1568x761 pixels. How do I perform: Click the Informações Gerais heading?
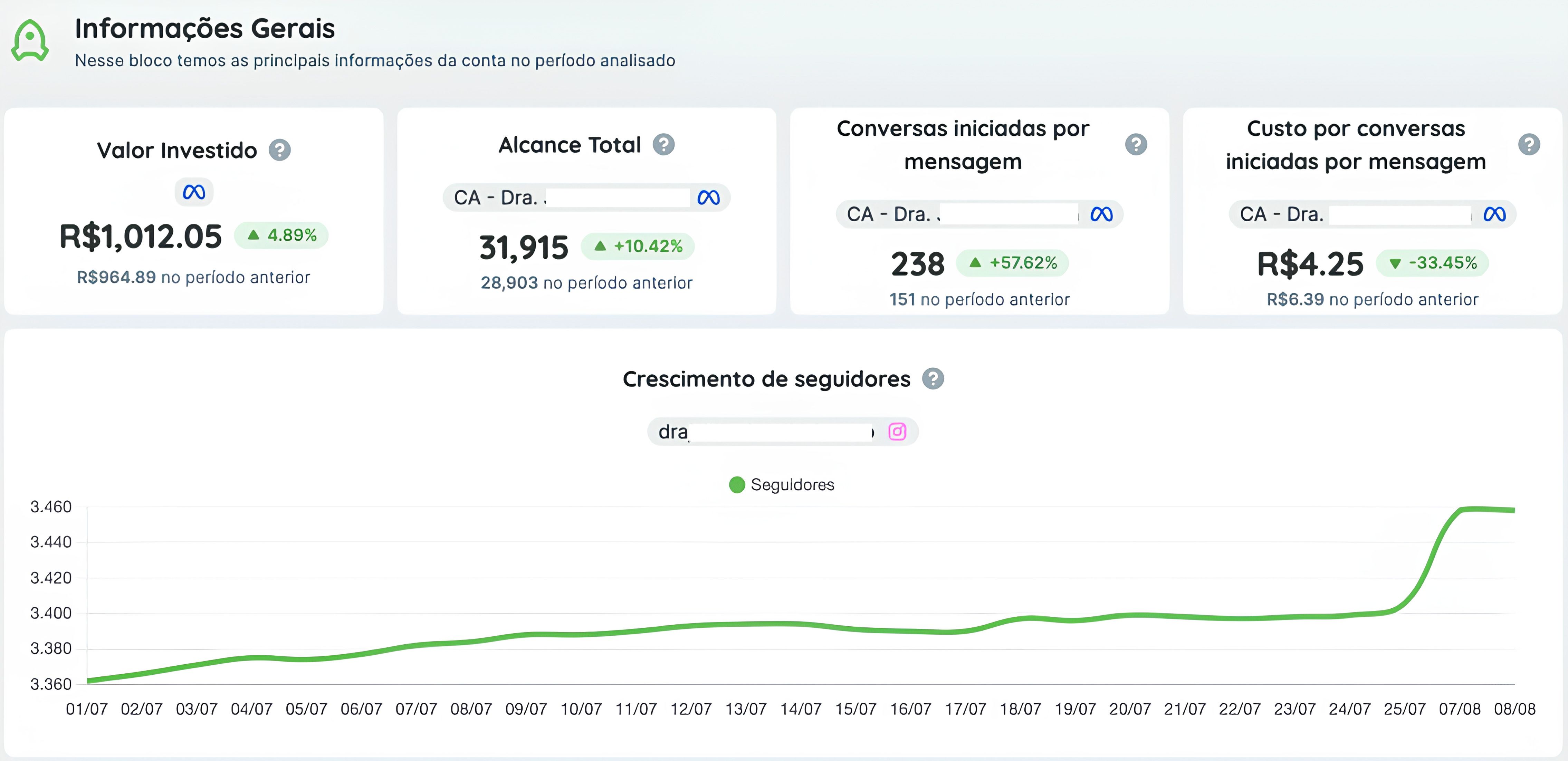point(204,29)
